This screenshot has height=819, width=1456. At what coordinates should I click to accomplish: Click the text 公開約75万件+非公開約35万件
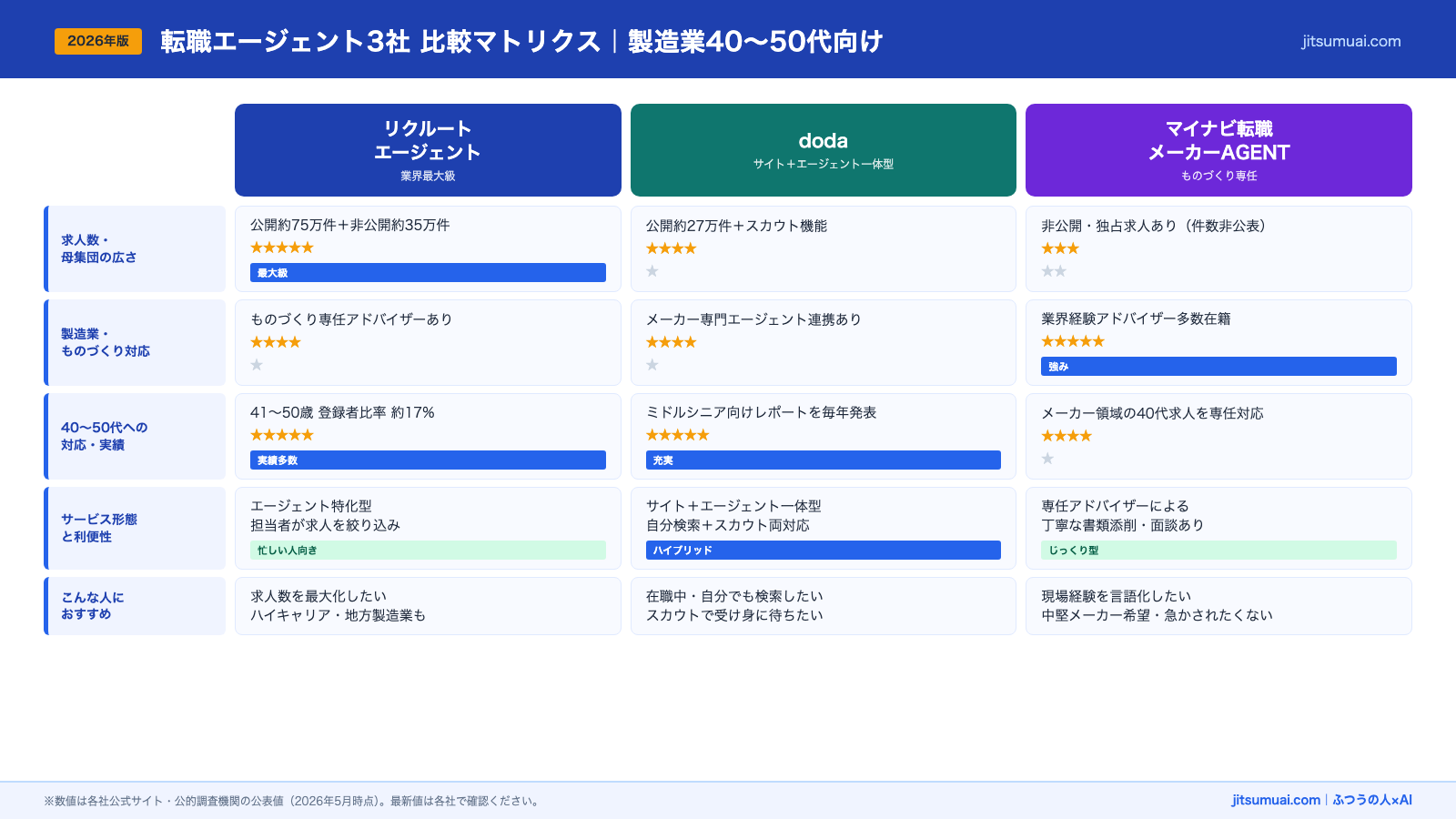click(x=350, y=225)
